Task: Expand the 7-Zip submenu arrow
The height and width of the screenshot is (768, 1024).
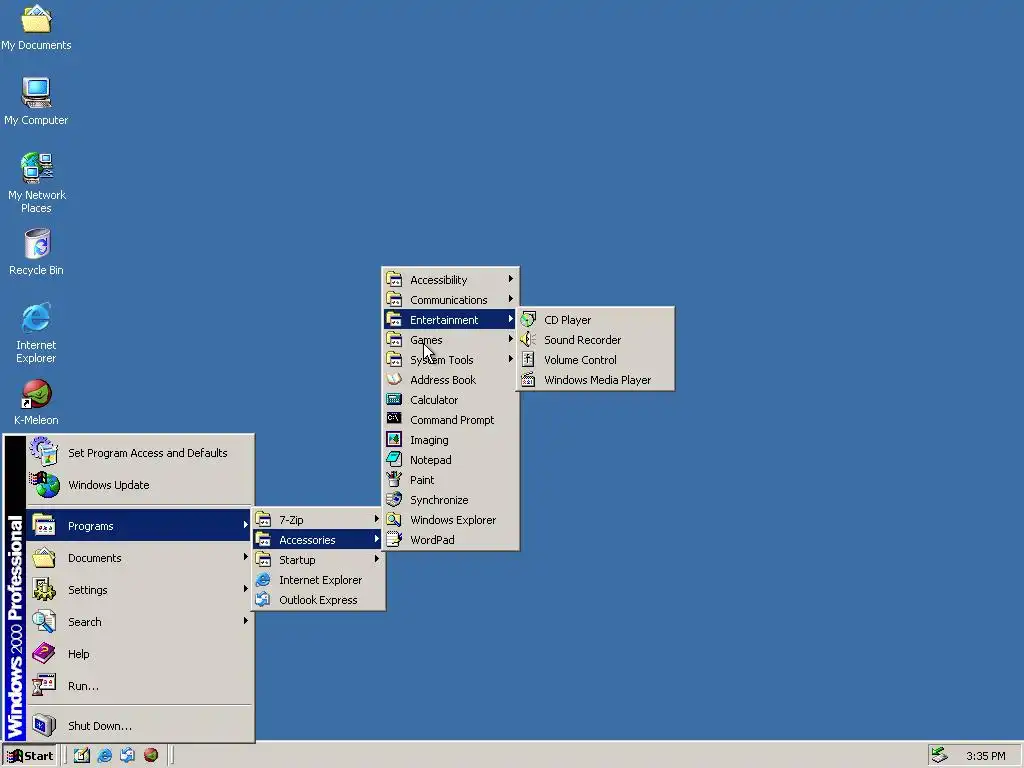Action: point(377,519)
